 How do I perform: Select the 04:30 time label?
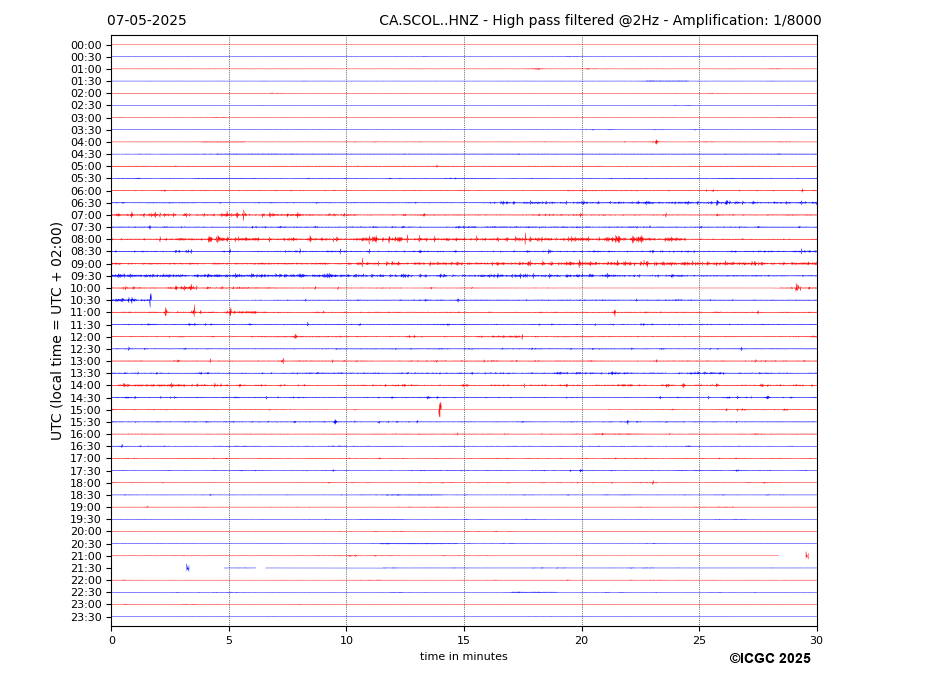point(86,154)
